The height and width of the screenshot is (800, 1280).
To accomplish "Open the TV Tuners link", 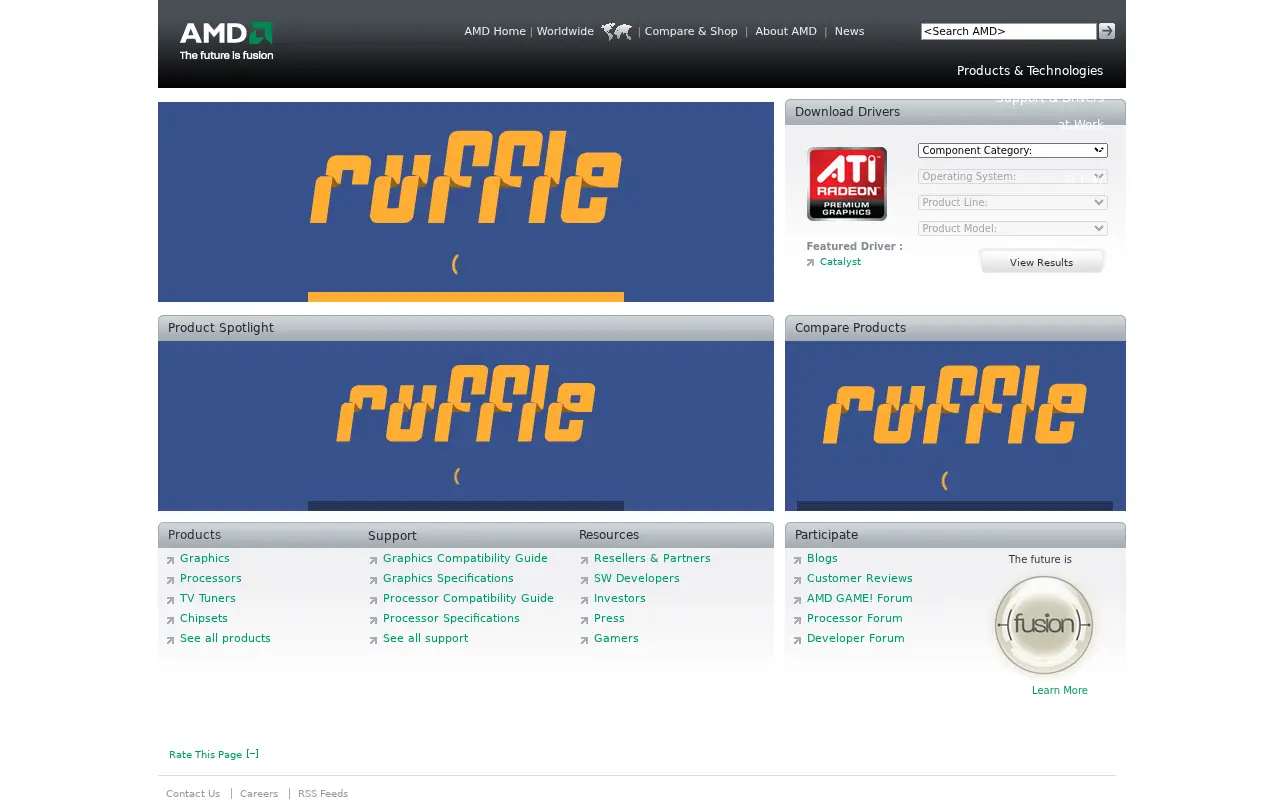I will (208, 598).
